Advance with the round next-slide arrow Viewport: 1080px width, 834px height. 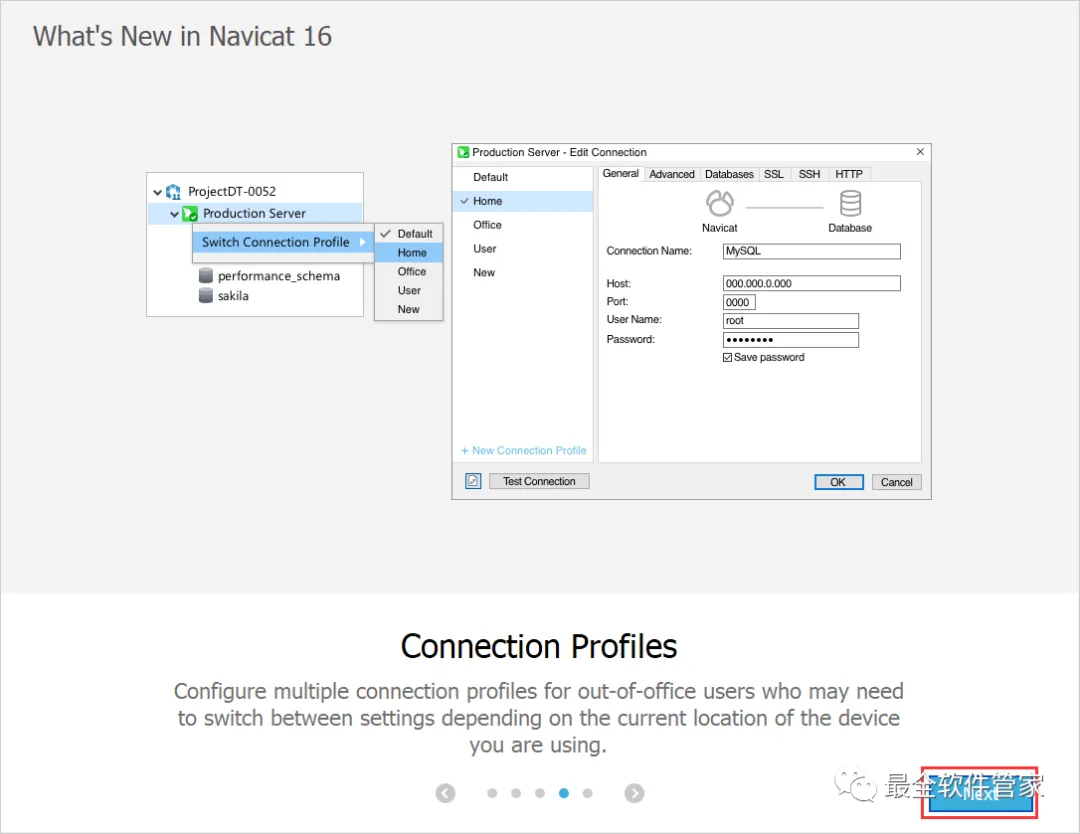pos(634,793)
